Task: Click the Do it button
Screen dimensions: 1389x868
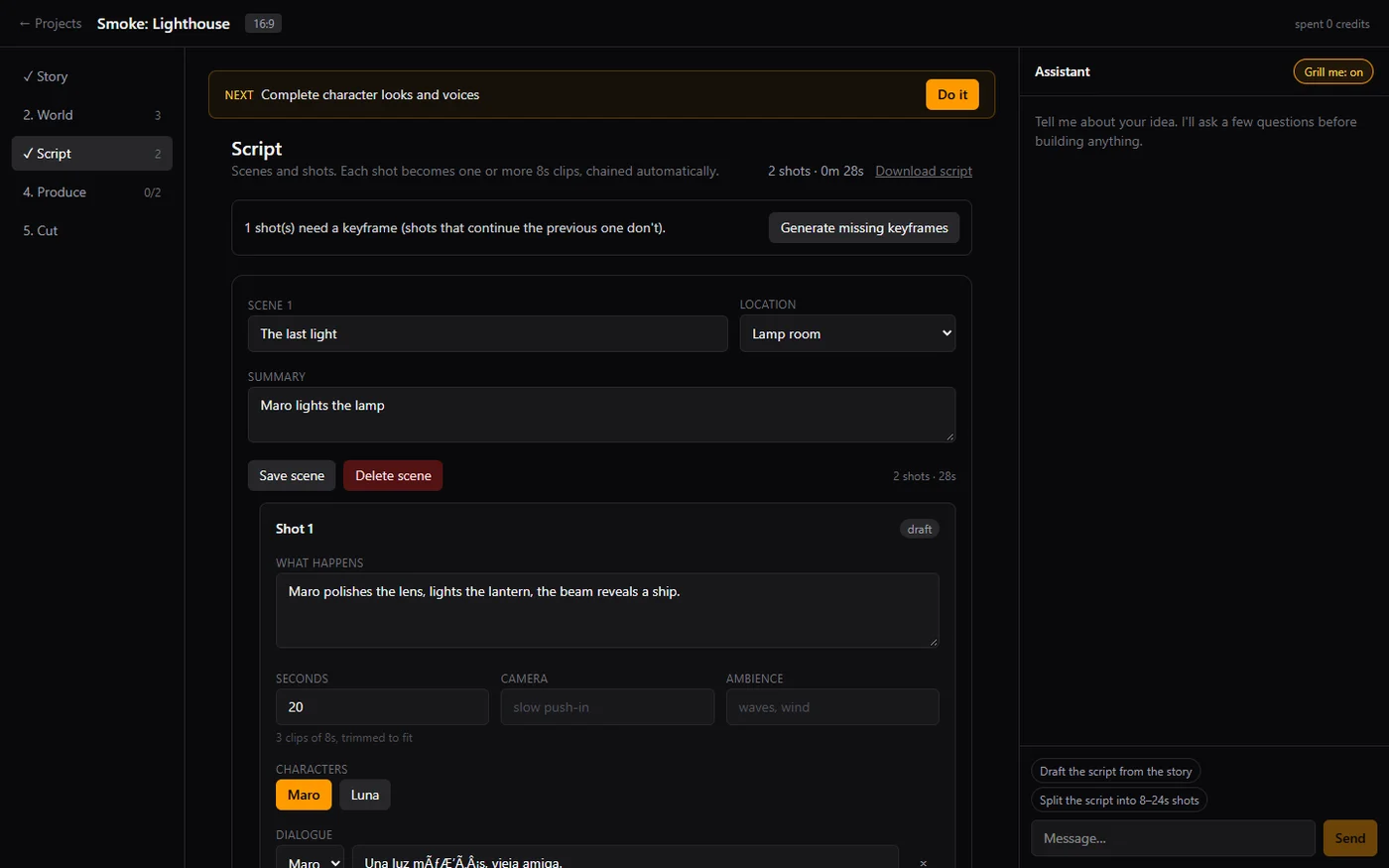Action: 952,95
